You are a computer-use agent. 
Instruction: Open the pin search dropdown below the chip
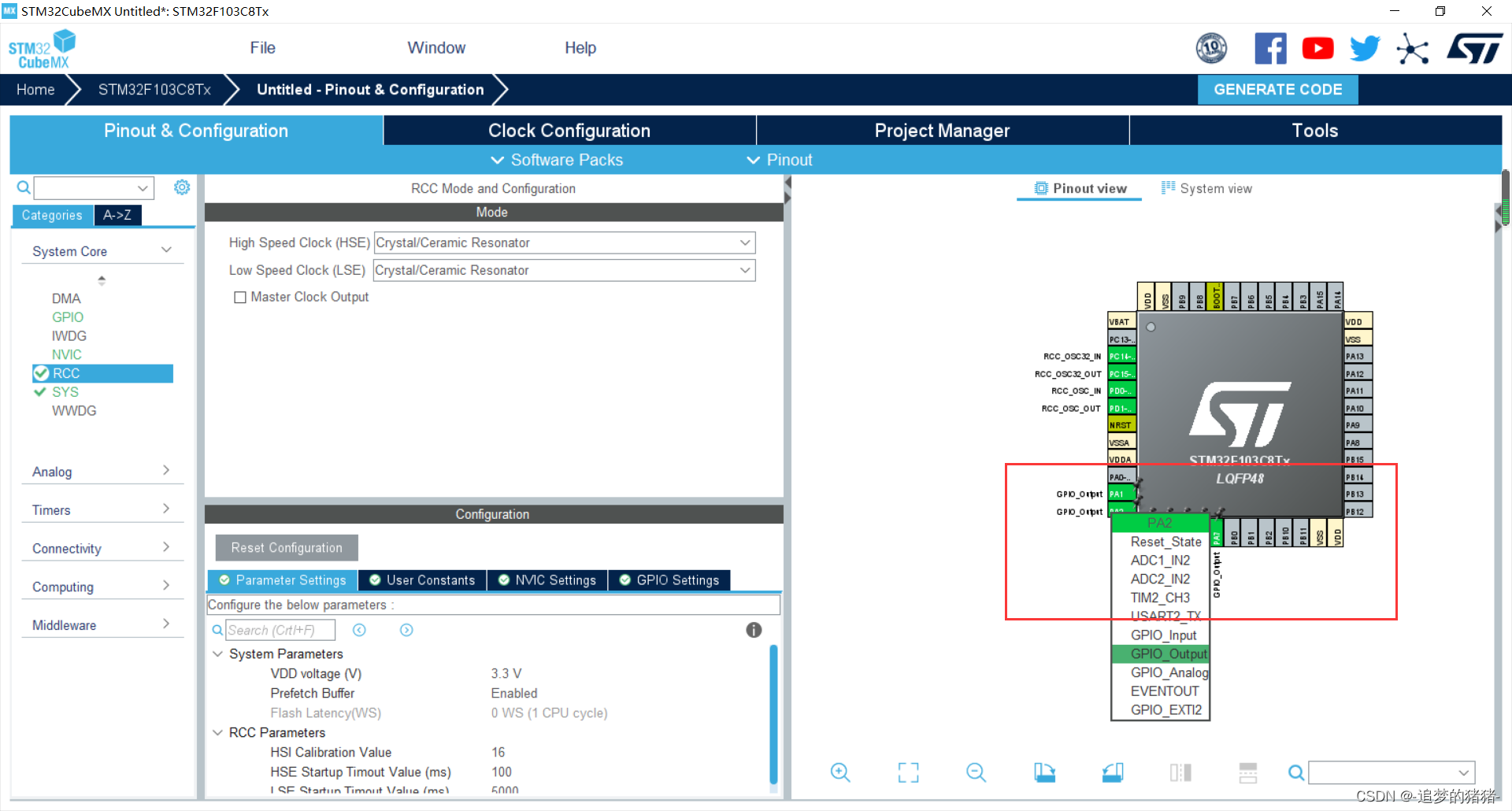coord(1392,772)
